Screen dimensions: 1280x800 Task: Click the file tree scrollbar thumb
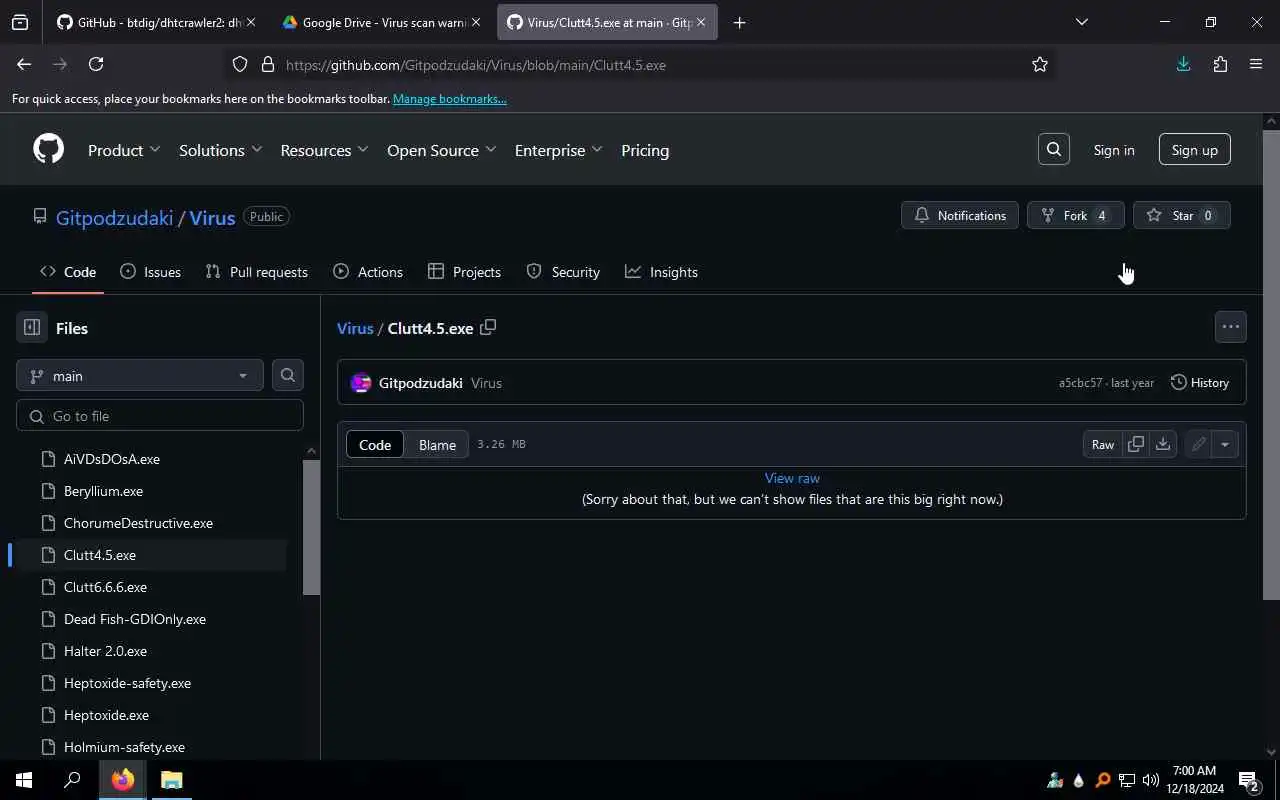pyautogui.click(x=311, y=528)
